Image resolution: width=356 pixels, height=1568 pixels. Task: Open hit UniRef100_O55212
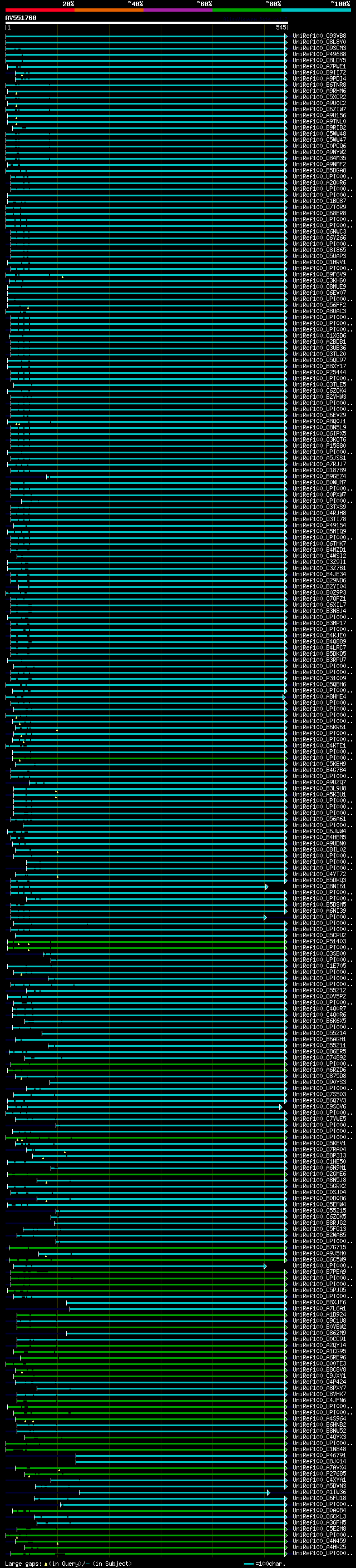[x=319, y=991]
